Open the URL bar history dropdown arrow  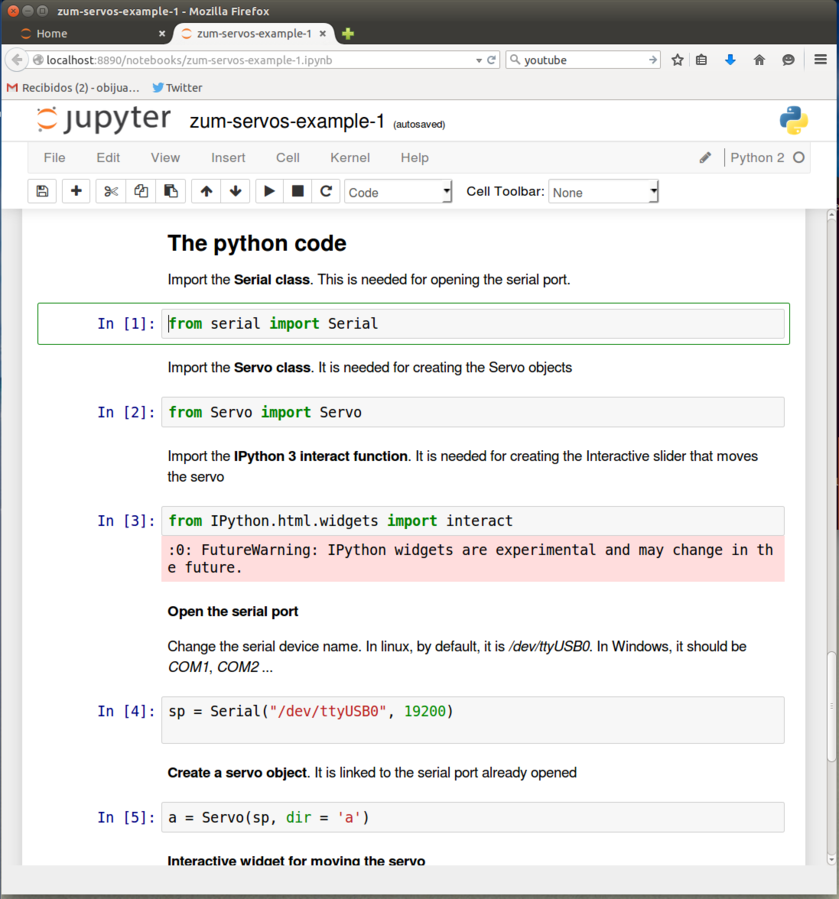479,60
